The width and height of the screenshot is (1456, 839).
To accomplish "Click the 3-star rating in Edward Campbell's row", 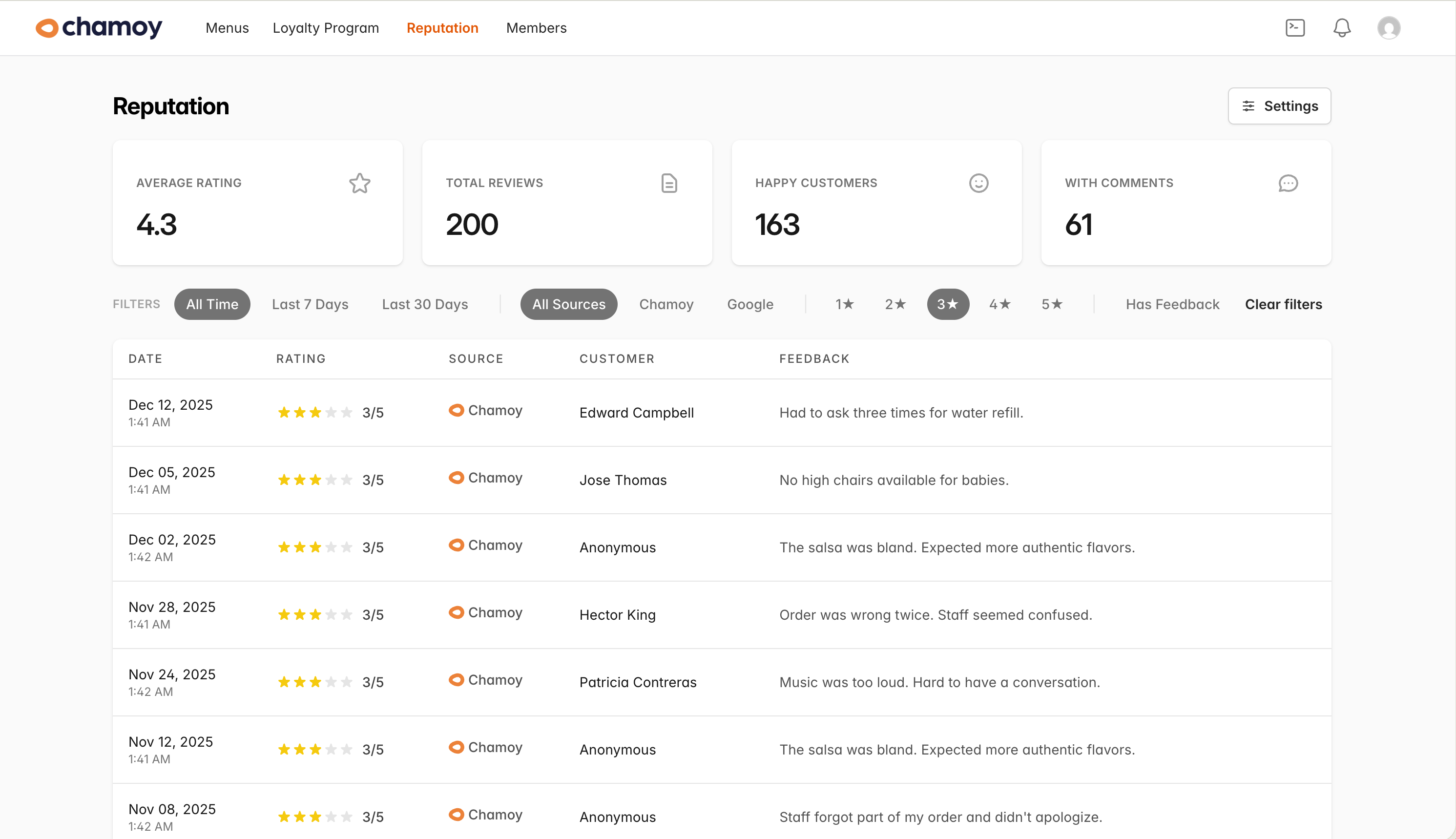I will coord(315,412).
